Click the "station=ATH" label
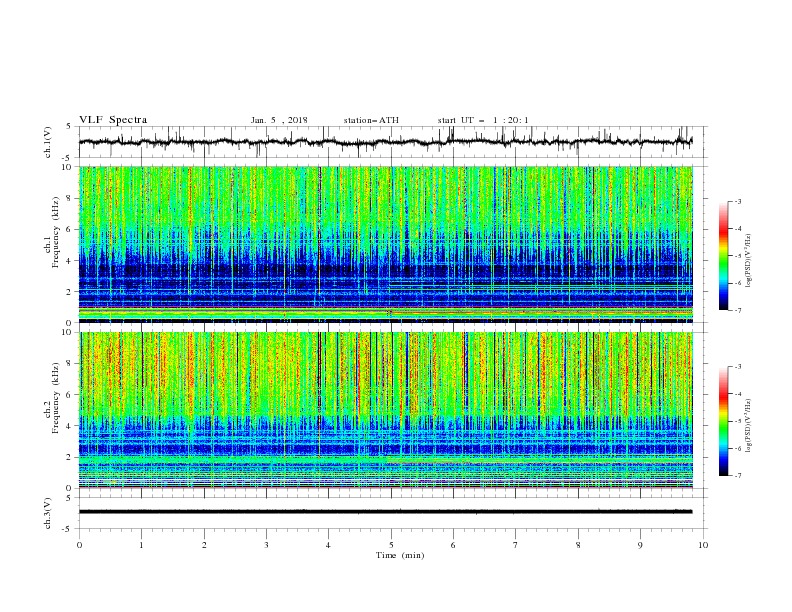Image resolution: width=792 pixels, height=612 pixels. [371, 120]
